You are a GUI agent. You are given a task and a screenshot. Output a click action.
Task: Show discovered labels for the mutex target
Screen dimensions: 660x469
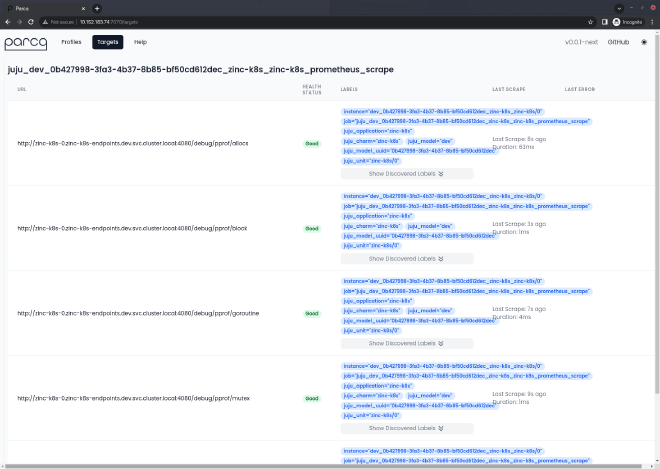coord(406,427)
